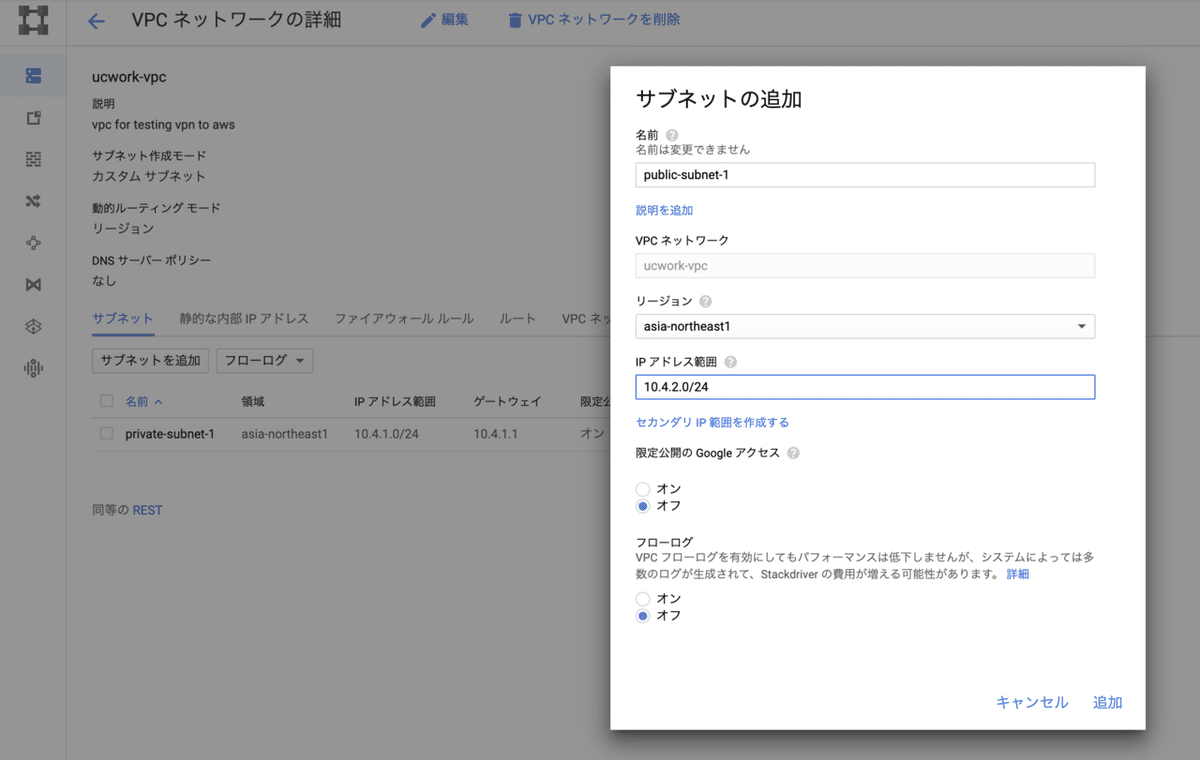The height and width of the screenshot is (760, 1200).
Task: Open the リージョン dropdown
Action: 864,326
